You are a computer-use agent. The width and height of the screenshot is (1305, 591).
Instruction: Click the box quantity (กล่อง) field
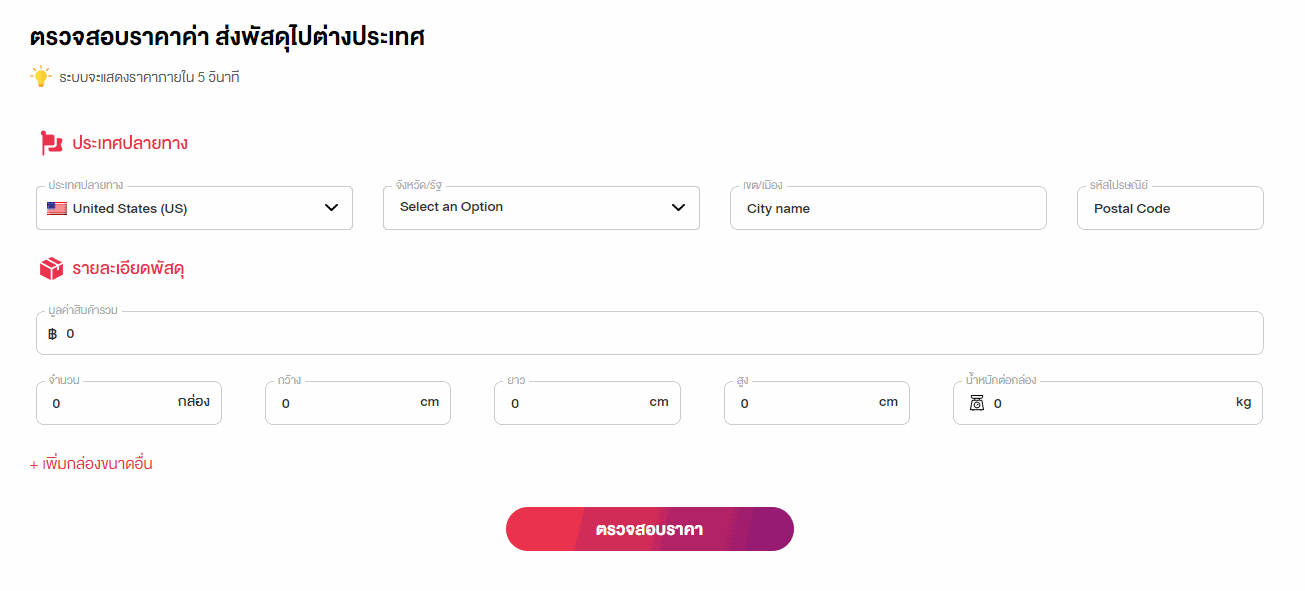pyautogui.click(x=129, y=403)
